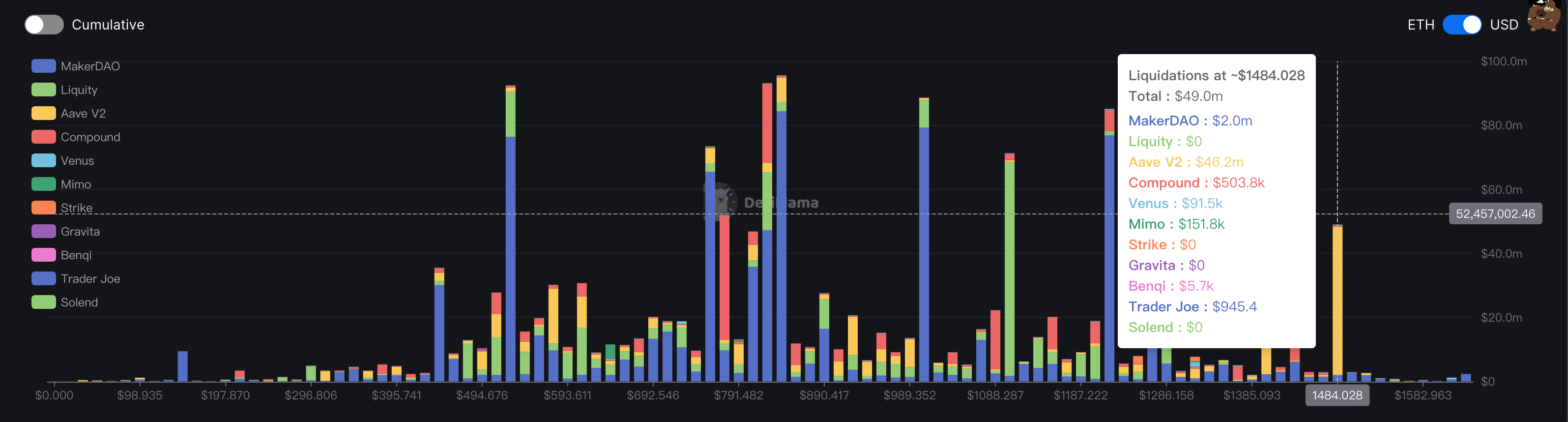Click 'Benqi : $5.7k' tooltip row
Screen dimensions: 1568x422
pos(1170,286)
